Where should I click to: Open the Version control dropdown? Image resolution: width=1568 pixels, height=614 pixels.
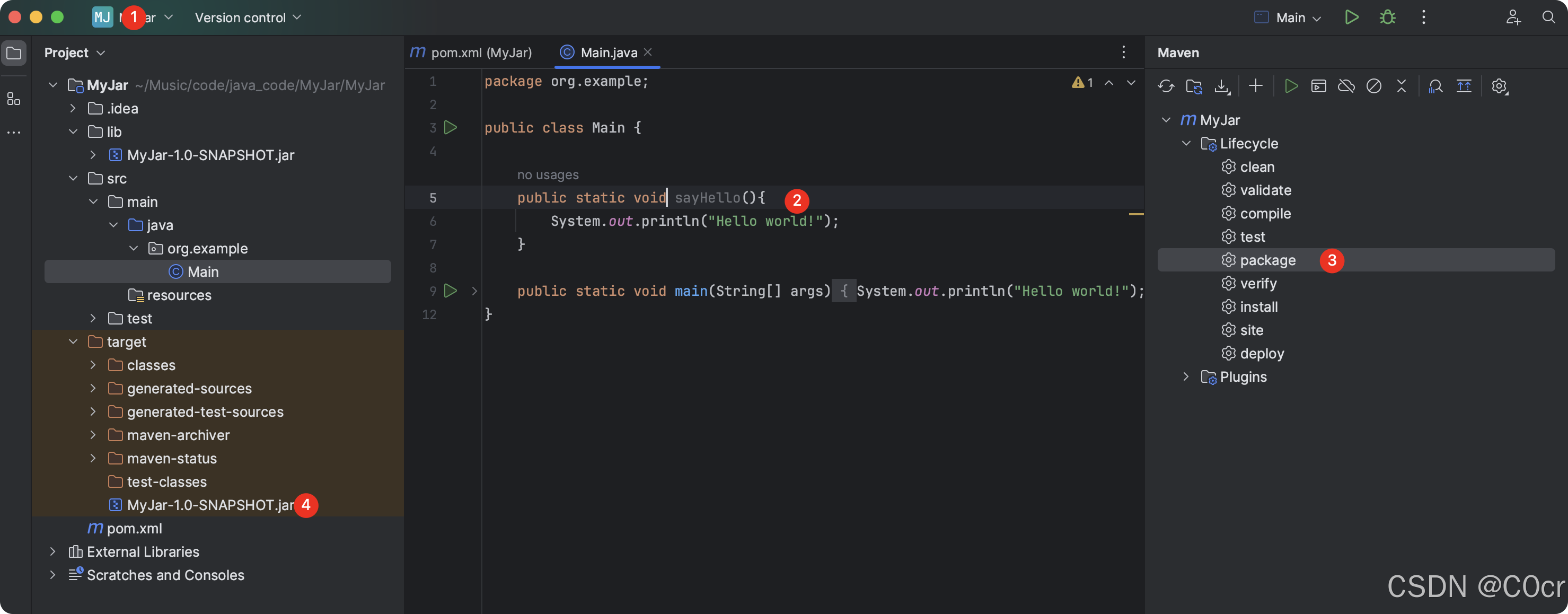pos(248,17)
